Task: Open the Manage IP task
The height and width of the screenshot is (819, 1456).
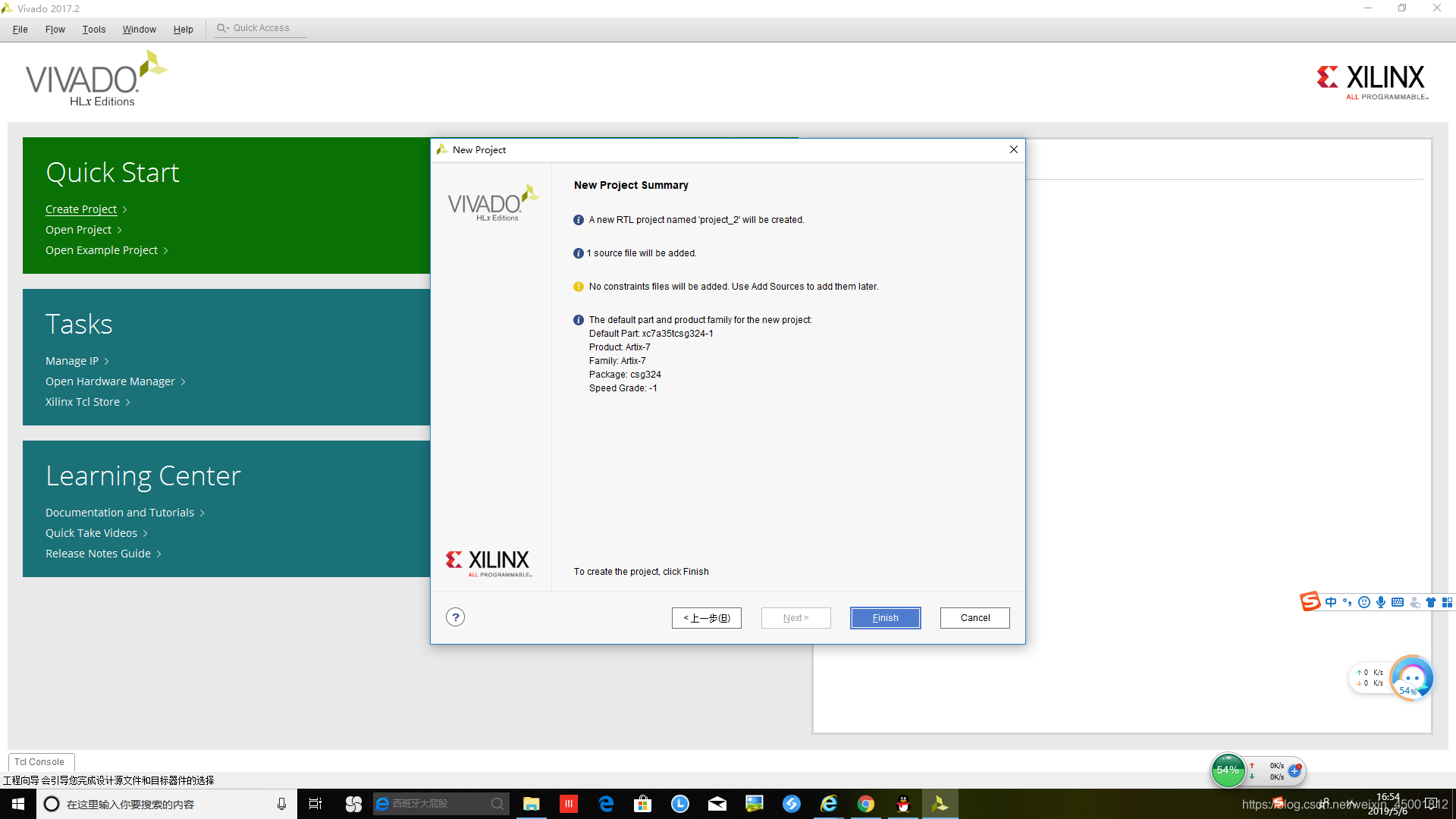Action: click(x=72, y=361)
